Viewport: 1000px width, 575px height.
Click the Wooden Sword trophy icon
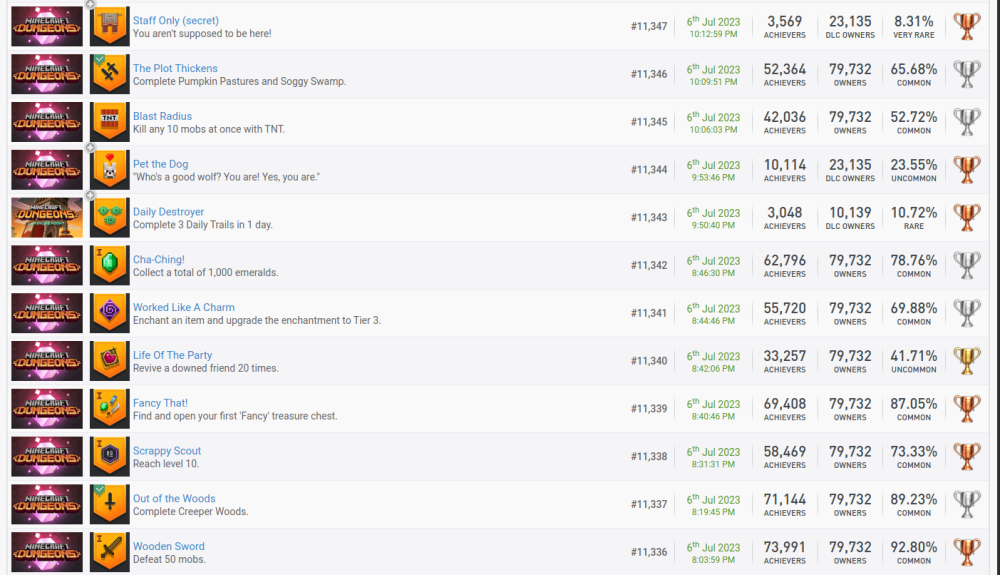110,552
